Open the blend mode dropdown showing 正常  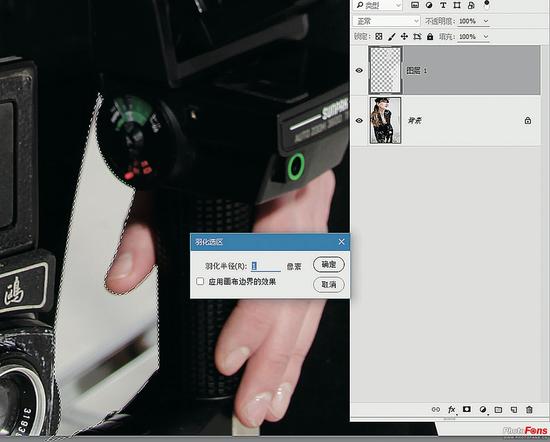point(386,21)
